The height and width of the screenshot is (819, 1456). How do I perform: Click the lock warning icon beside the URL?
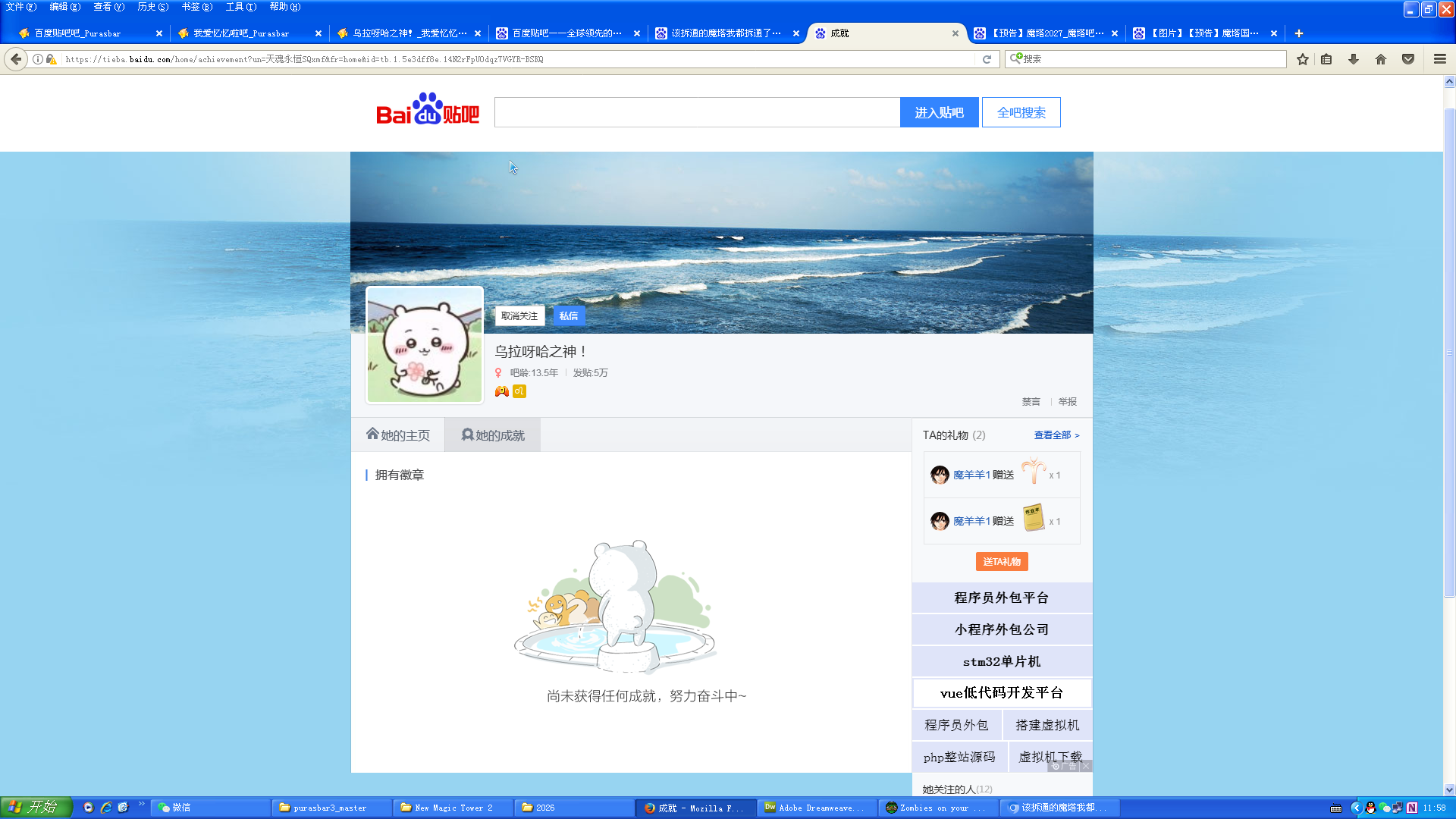click(x=52, y=59)
